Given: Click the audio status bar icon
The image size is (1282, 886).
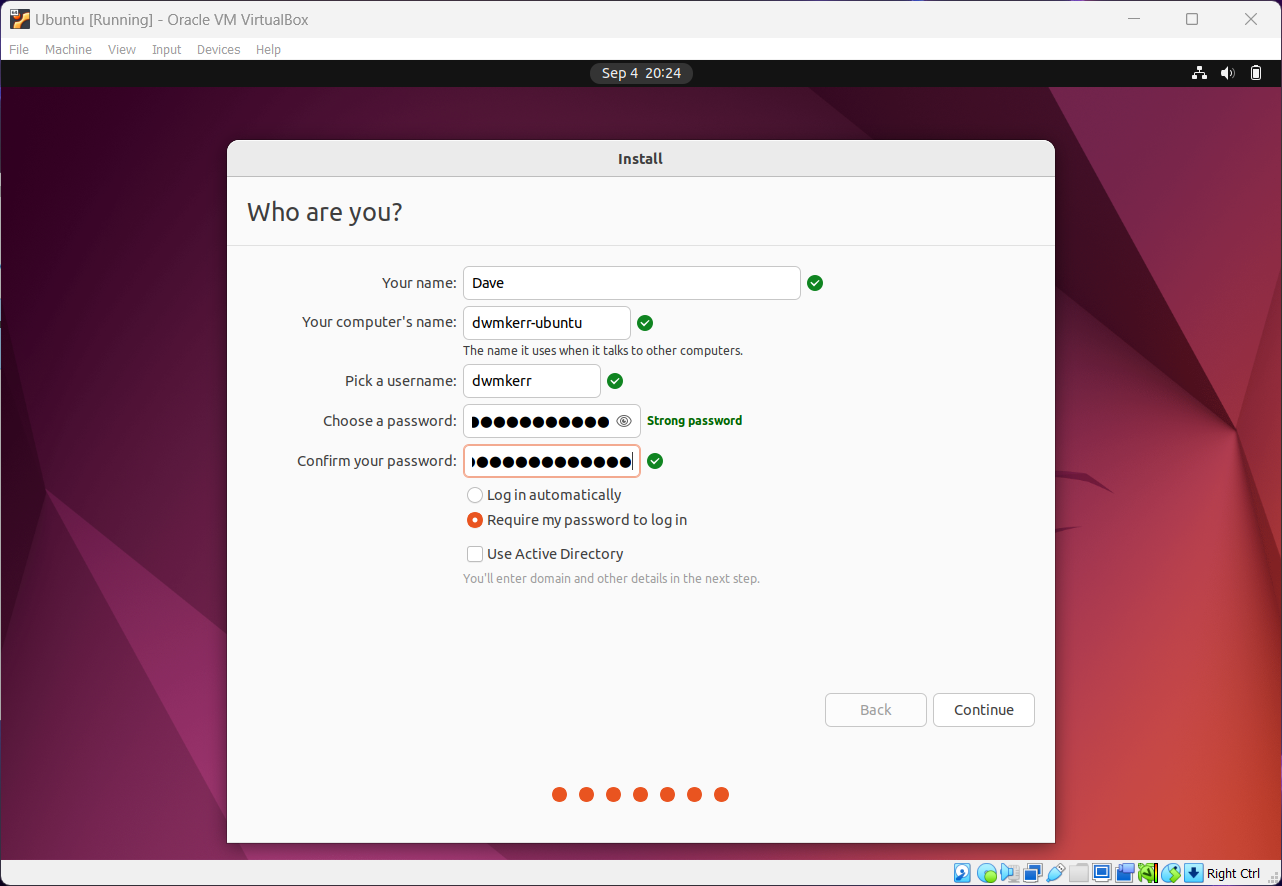Looking at the screenshot, I should click(1009, 873).
